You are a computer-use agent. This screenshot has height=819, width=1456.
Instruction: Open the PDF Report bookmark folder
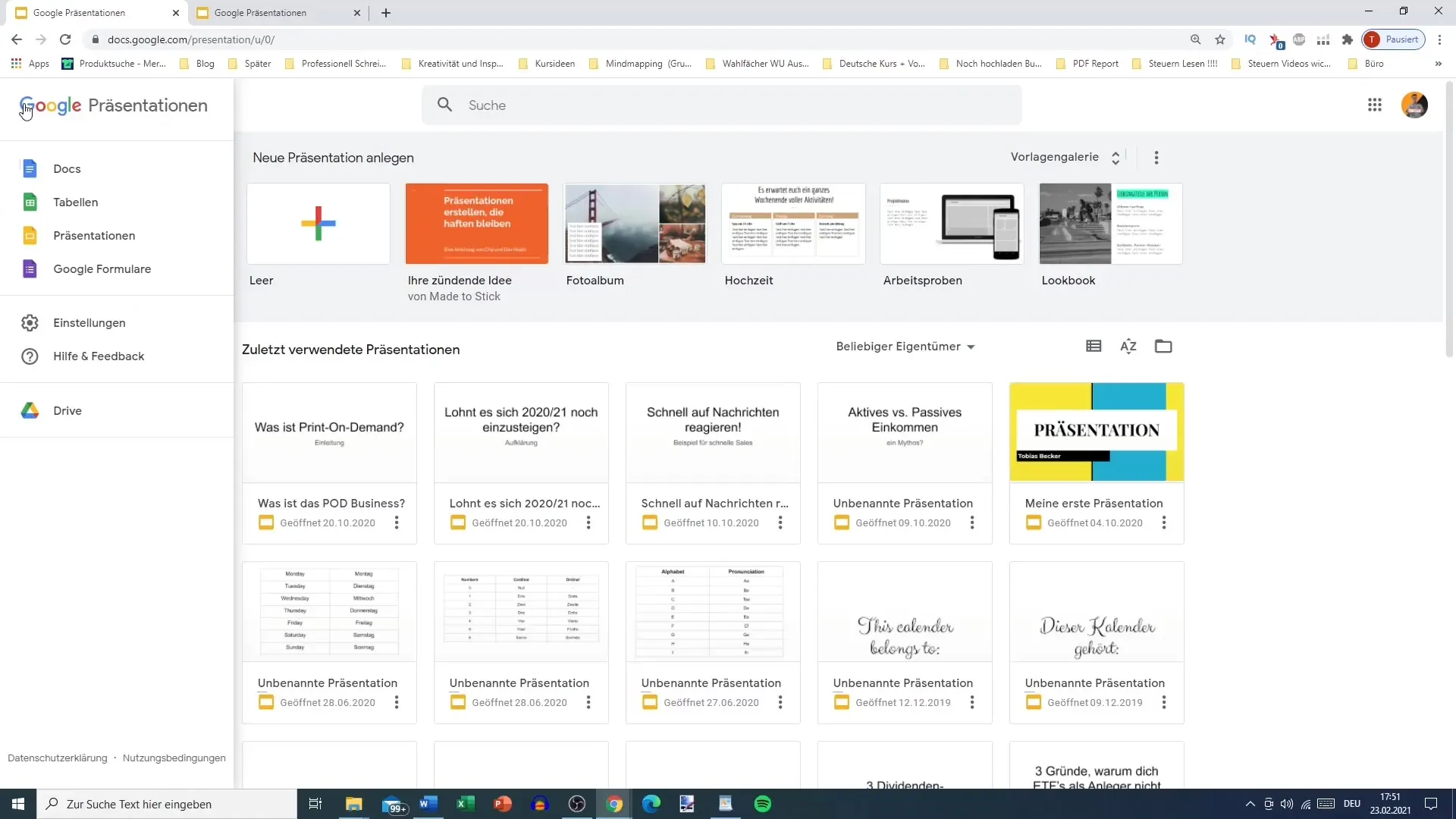[x=1087, y=64]
